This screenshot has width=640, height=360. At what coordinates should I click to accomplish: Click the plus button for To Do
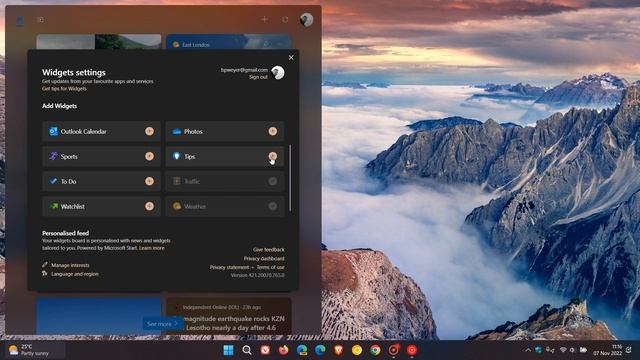[x=149, y=181]
